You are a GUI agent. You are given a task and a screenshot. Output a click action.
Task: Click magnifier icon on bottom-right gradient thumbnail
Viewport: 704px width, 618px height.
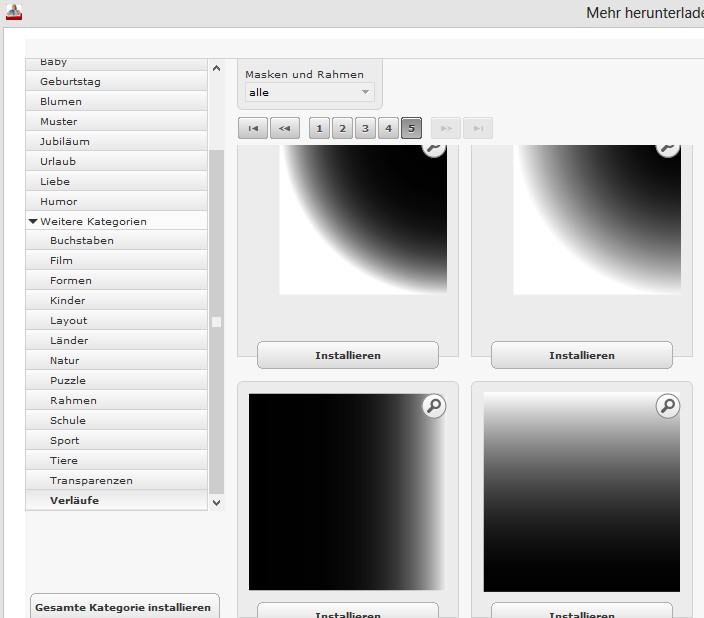click(667, 406)
